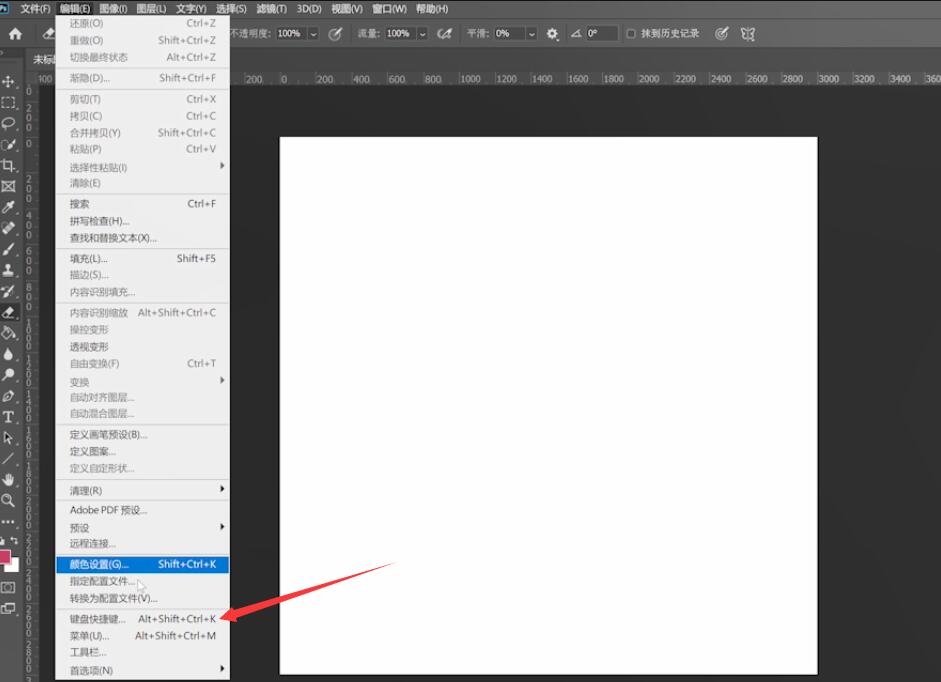The image size is (941, 682).
Task: Expand the Transform submenu
Action: (x=142, y=382)
